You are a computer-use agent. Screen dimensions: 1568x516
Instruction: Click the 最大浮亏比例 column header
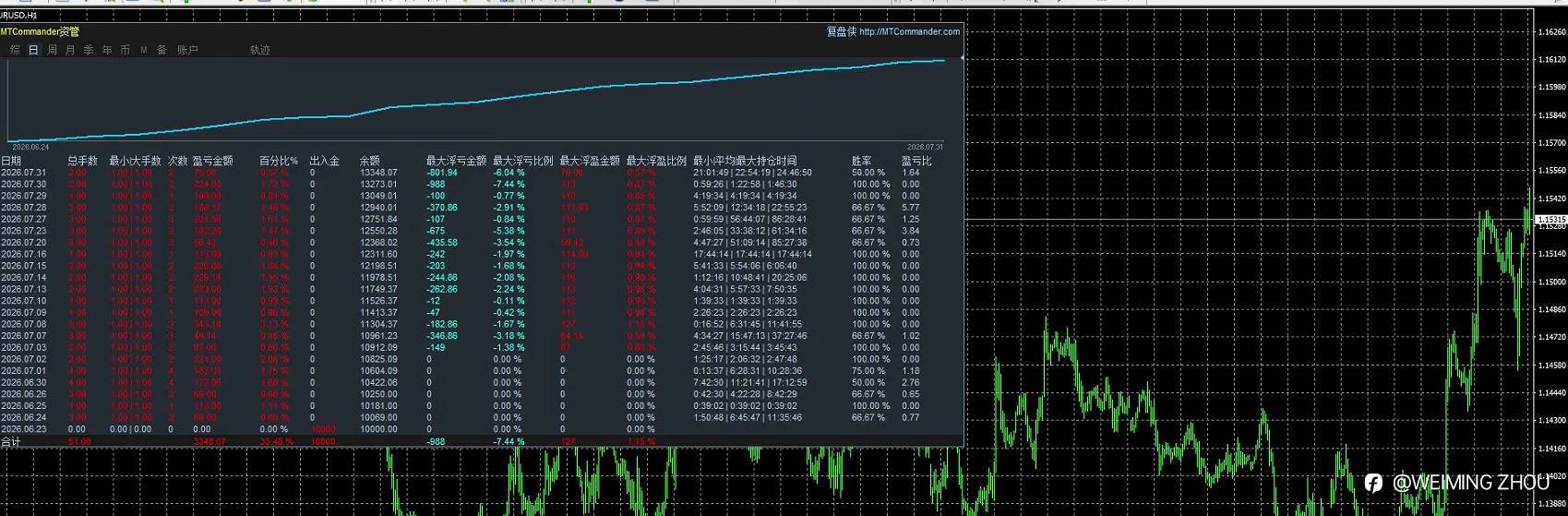click(523, 161)
